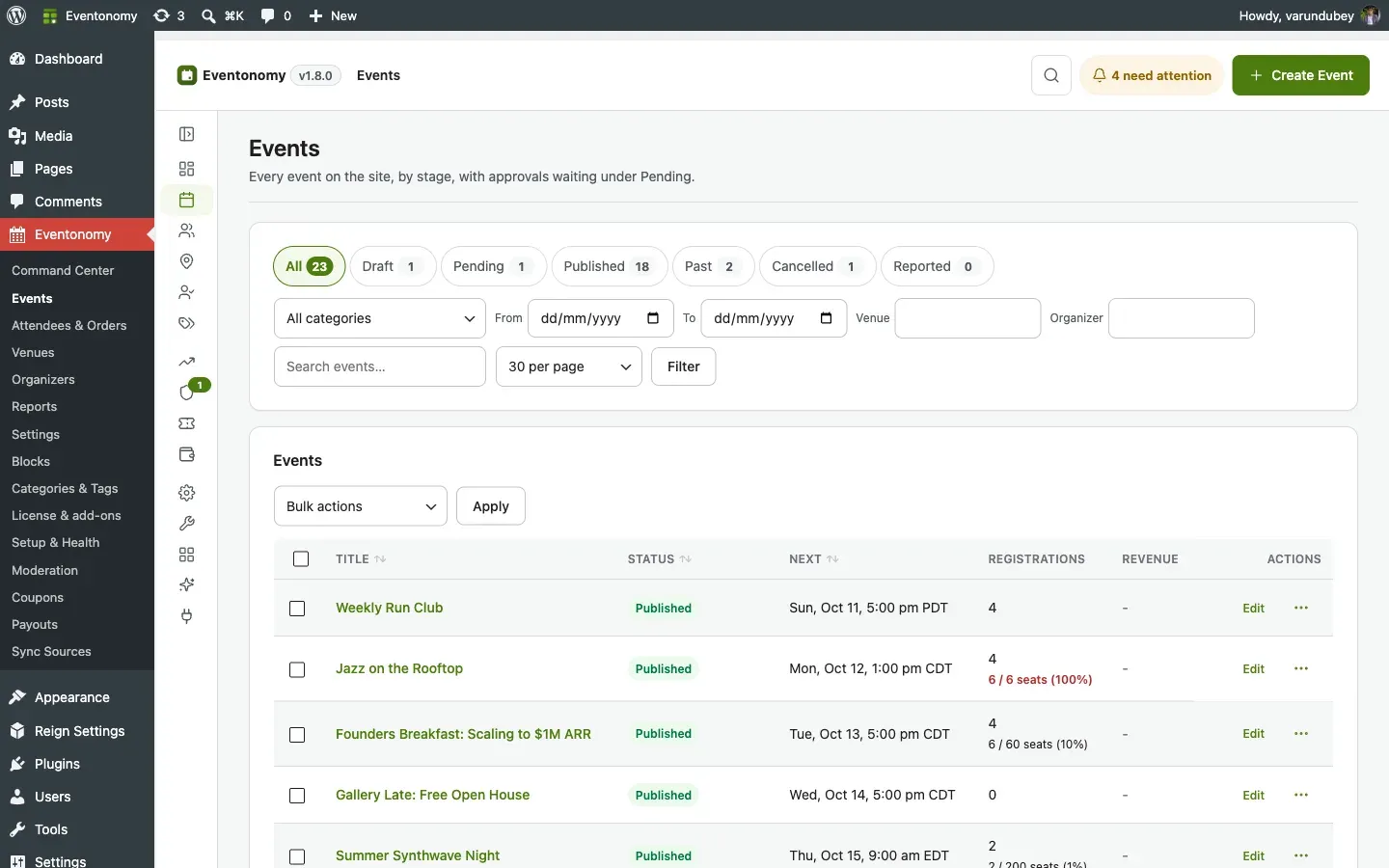Screen dimensions: 1389x868
Task: Sort the table by Status column
Action: coord(660,559)
